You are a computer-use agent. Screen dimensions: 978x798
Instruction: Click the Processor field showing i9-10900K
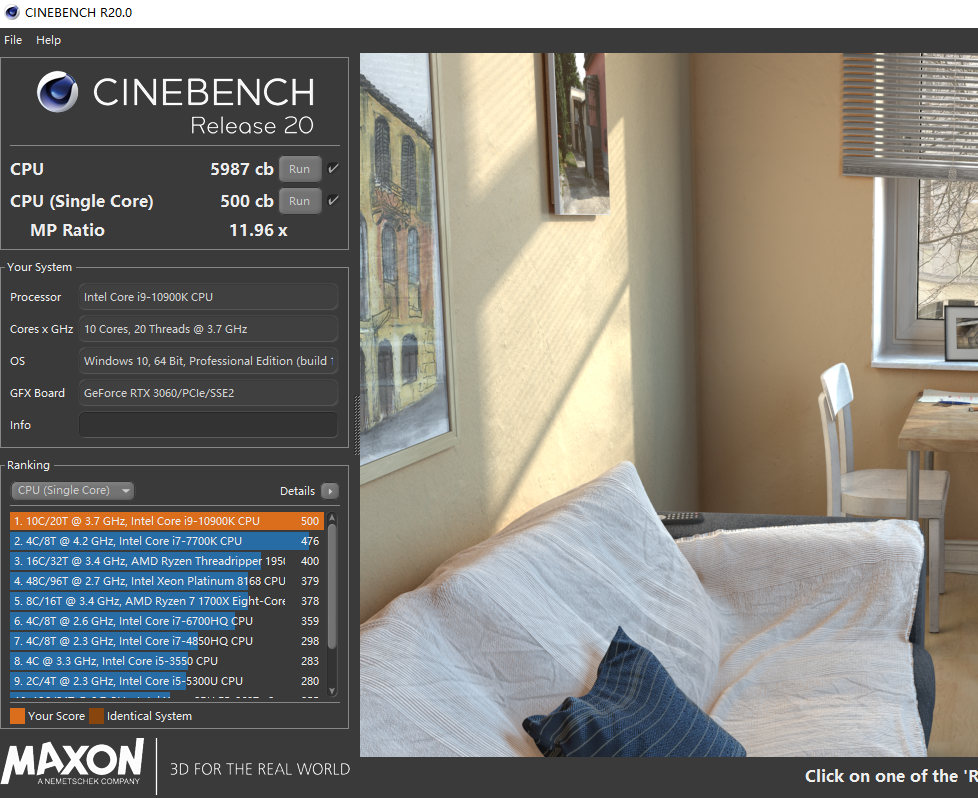(208, 297)
